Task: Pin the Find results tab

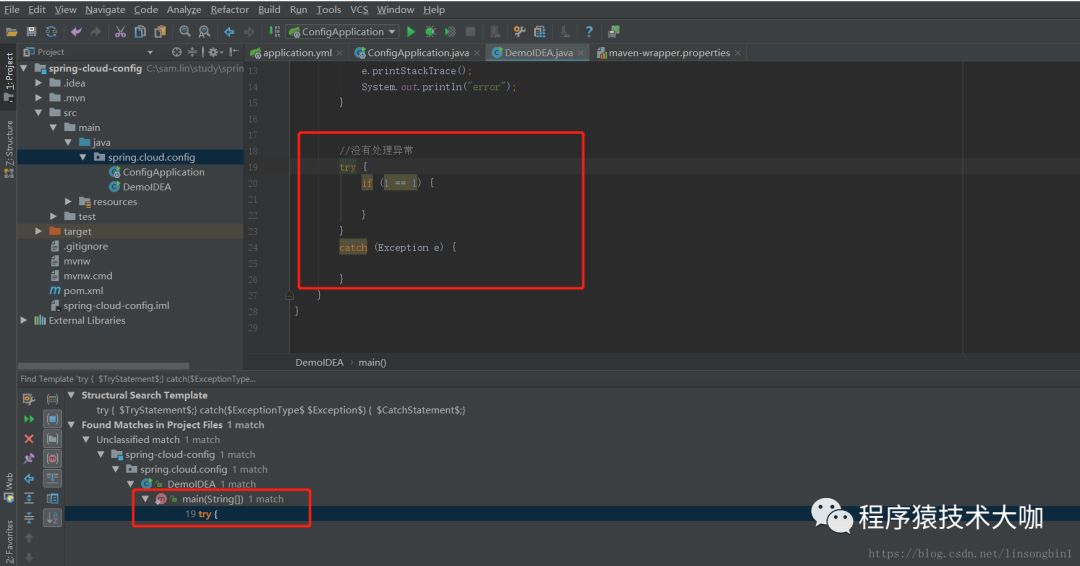Action: 29,458
